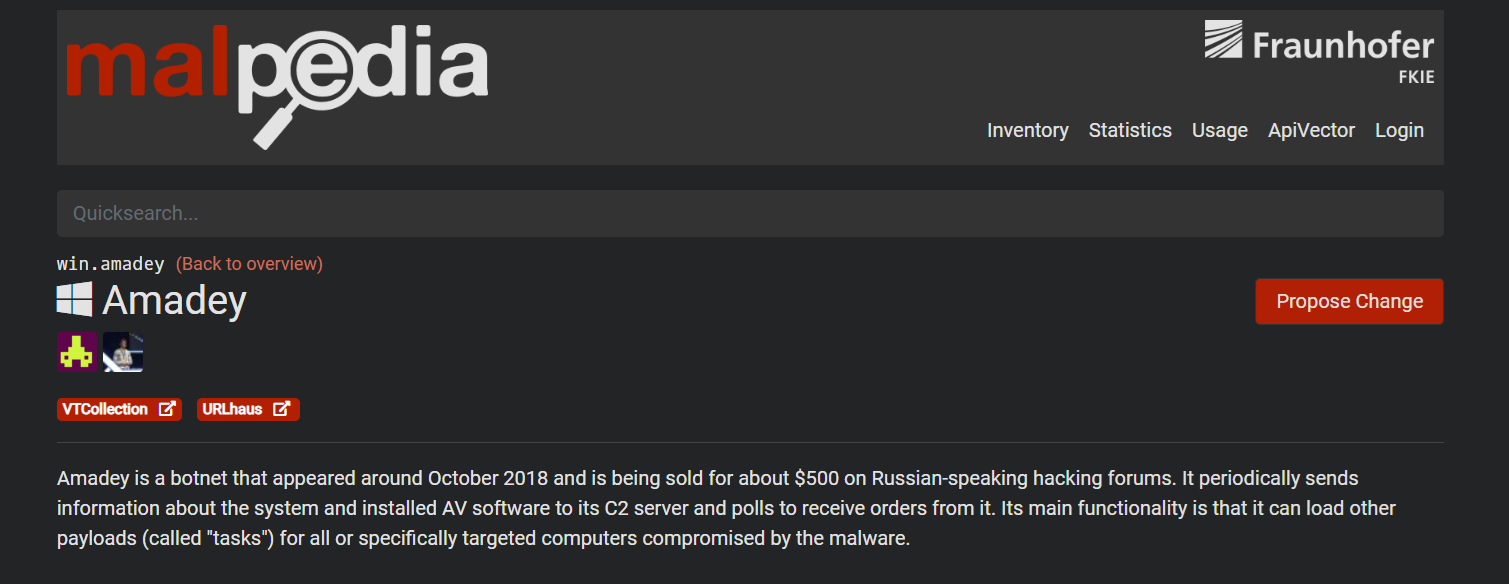Focus the Quicksearch input field

[750, 213]
